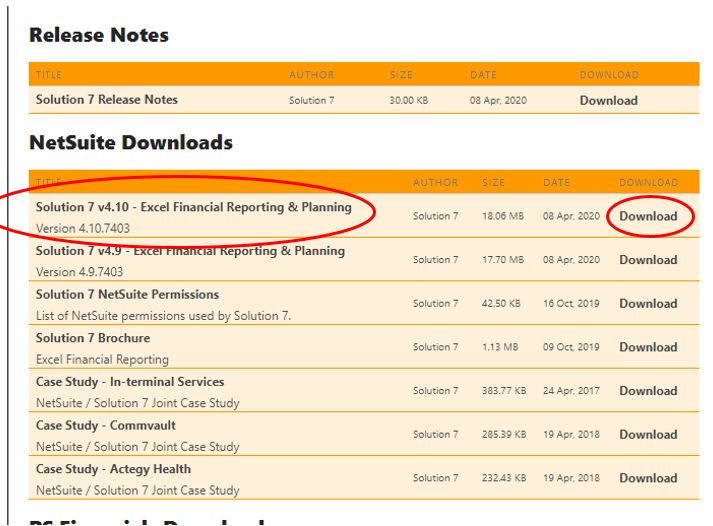The width and height of the screenshot is (713, 526).
Task: Select the Solution 7 NetSuite Permissions title
Action: (127, 295)
